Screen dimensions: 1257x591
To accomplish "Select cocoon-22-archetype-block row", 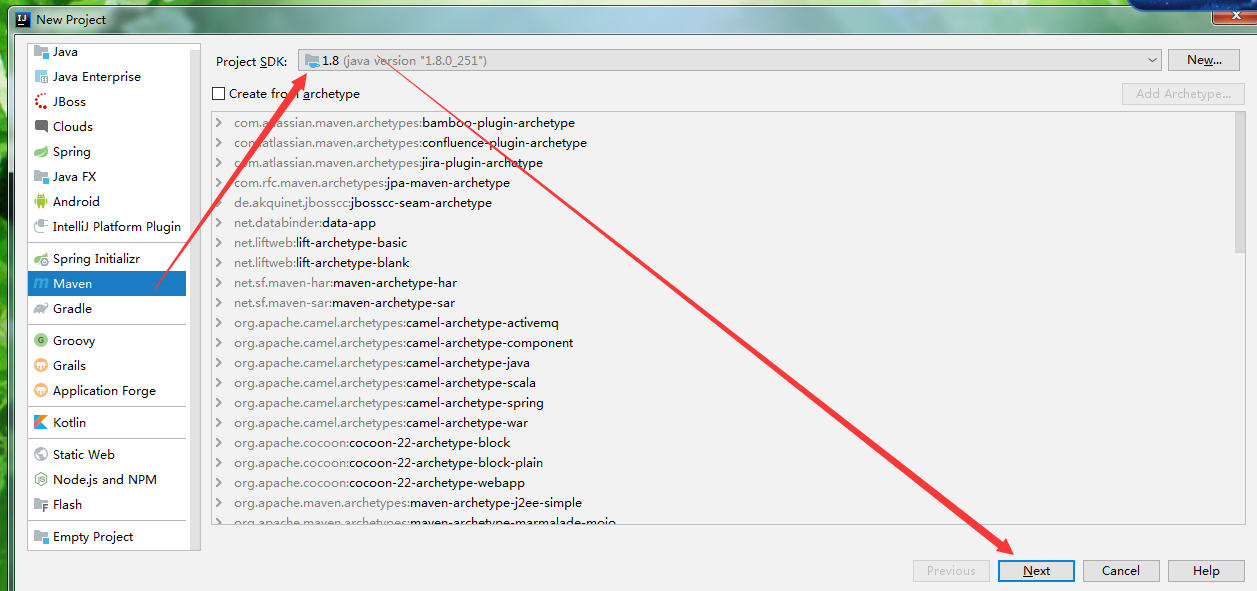I will click(722, 443).
